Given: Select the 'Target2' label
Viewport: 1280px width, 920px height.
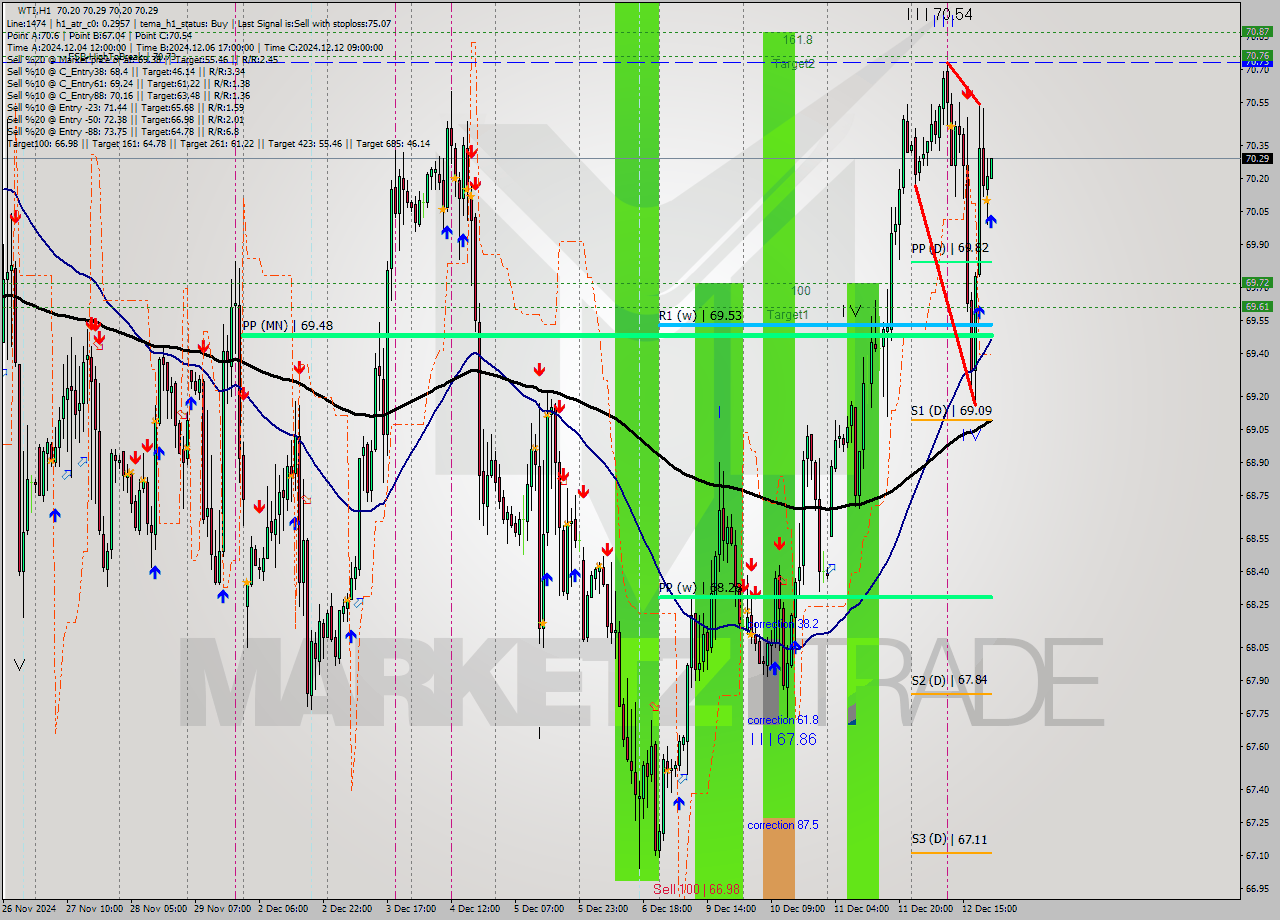Looking at the screenshot, I should pyautogui.click(x=794, y=64).
